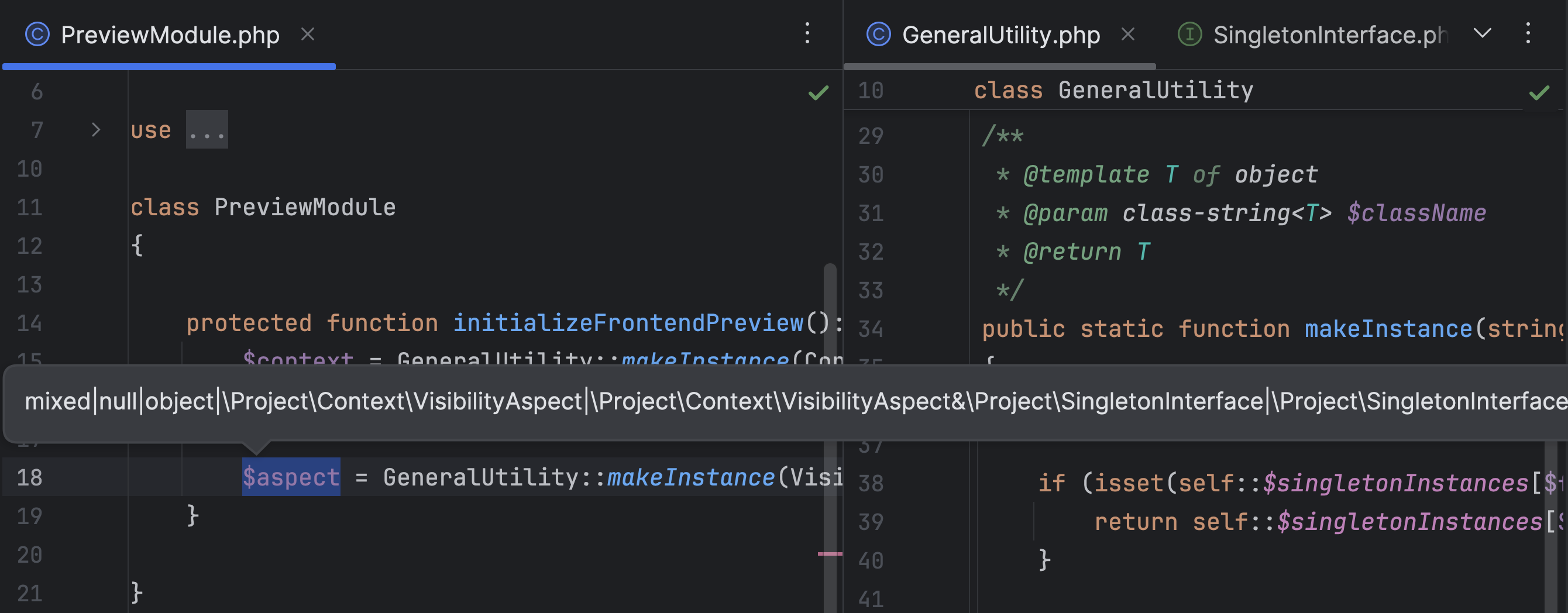Viewport: 1568px width, 613px height.
Task: Click the green inspection checkmark in PreviewModule
Action: point(818,92)
